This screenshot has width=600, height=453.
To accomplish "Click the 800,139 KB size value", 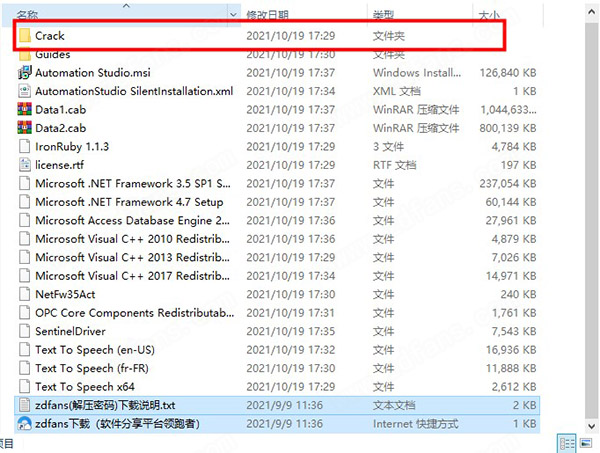I will click(x=508, y=128).
